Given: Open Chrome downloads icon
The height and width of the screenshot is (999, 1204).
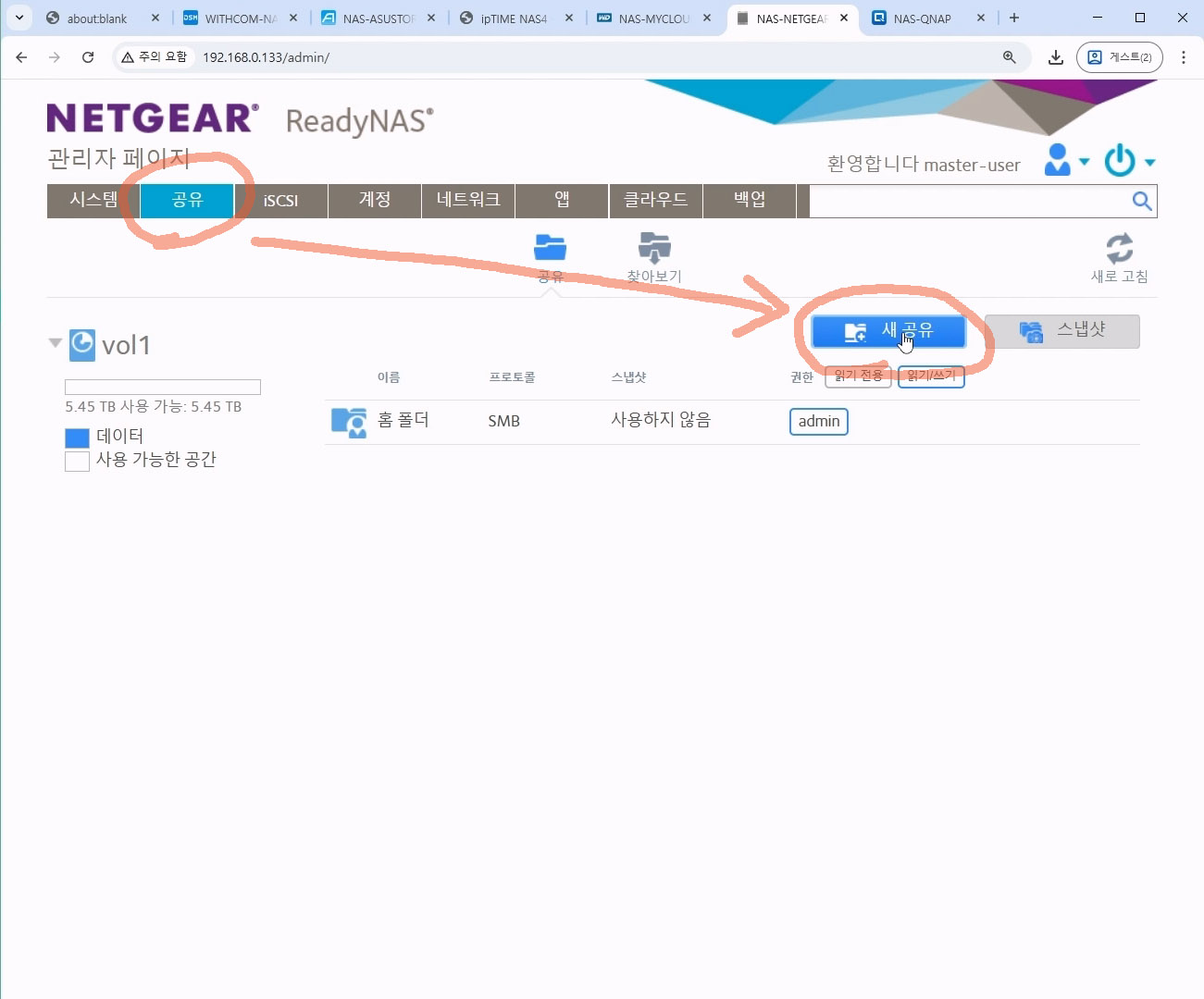Looking at the screenshot, I should coord(1055,57).
